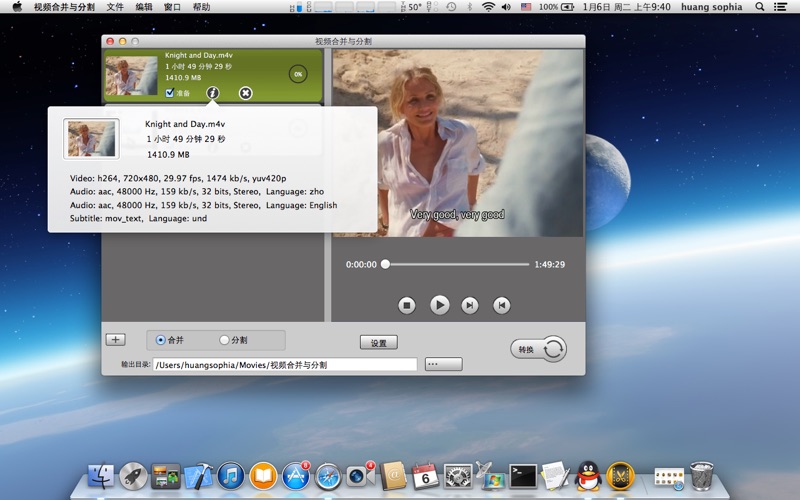Add a video with the plus button
Viewport: 800px width, 500px height.
[116, 340]
